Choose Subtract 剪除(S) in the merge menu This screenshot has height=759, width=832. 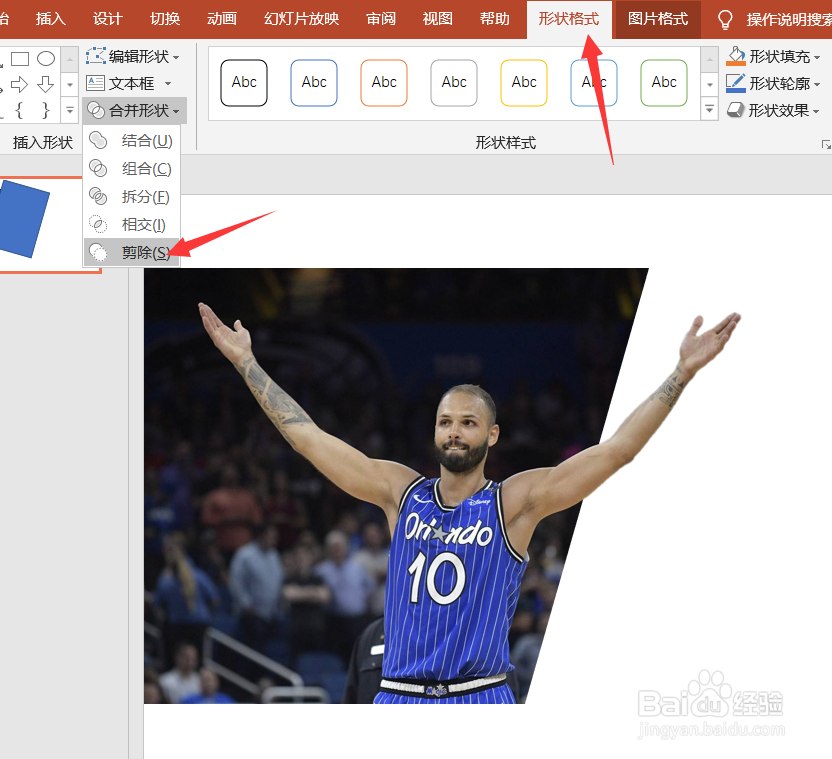tap(132, 252)
